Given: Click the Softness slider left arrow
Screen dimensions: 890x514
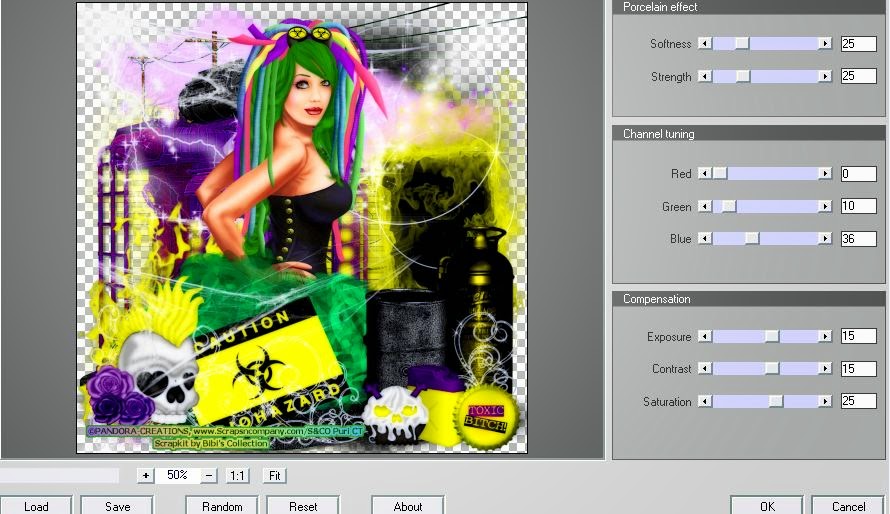Looking at the screenshot, I should pos(705,44).
